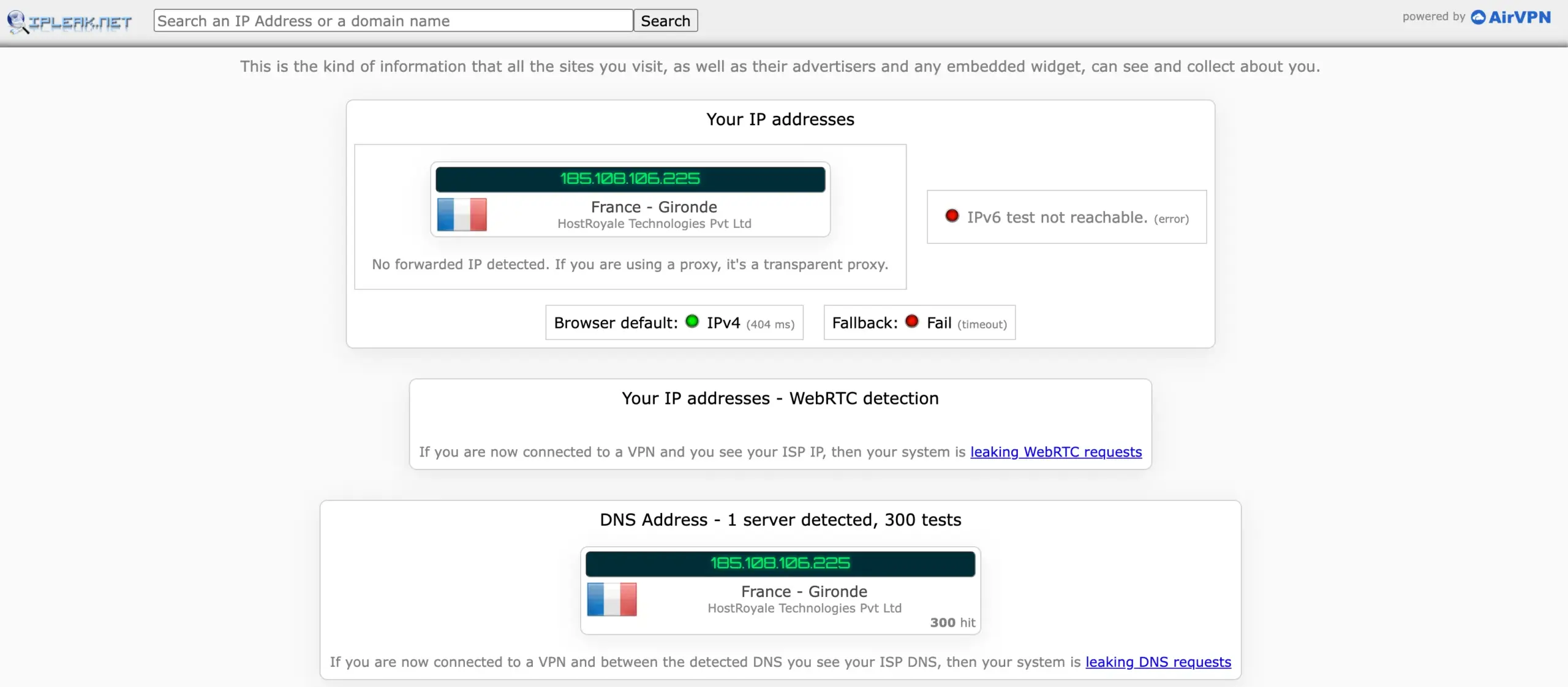The image size is (1568, 687).
Task: Open the leaking DNS requests link
Action: [x=1158, y=662]
